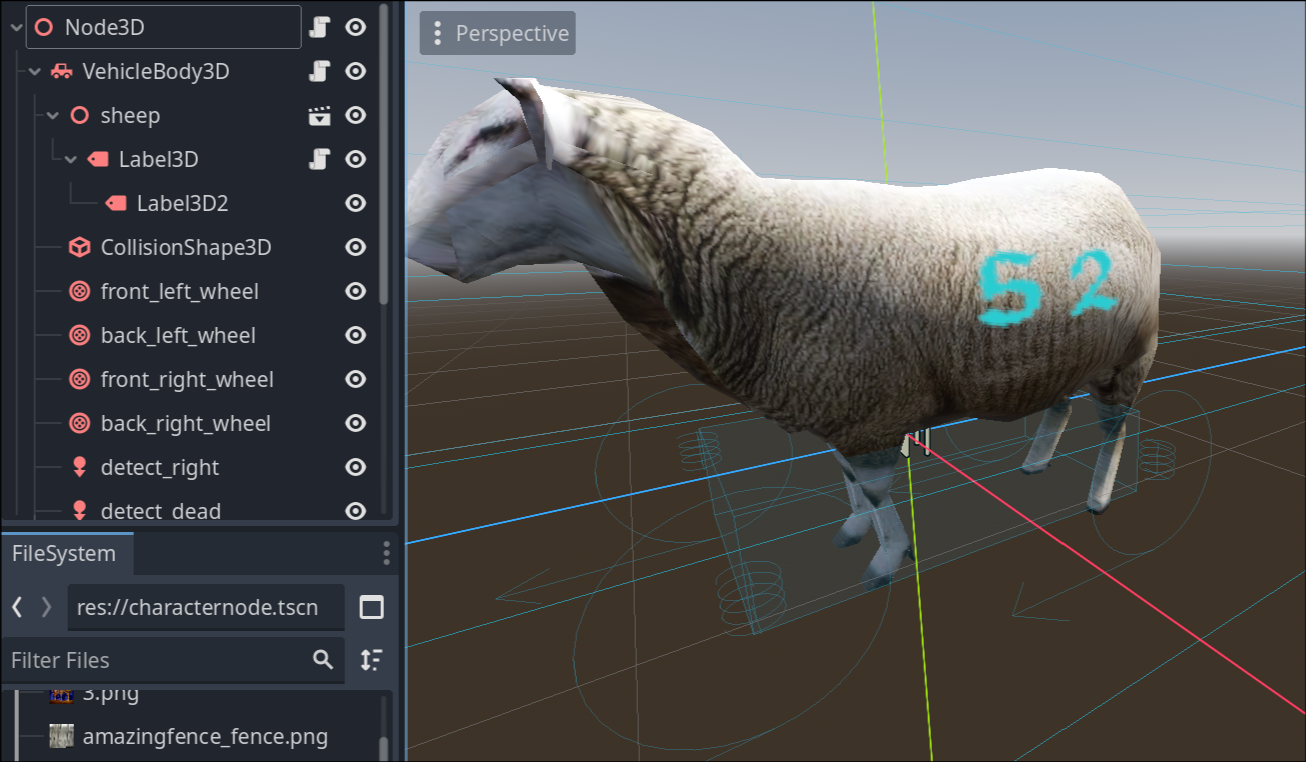Select the amazingfence_fence.png file
Image resolution: width=1306 pixels, height=762 pixels.
(203, 737)
